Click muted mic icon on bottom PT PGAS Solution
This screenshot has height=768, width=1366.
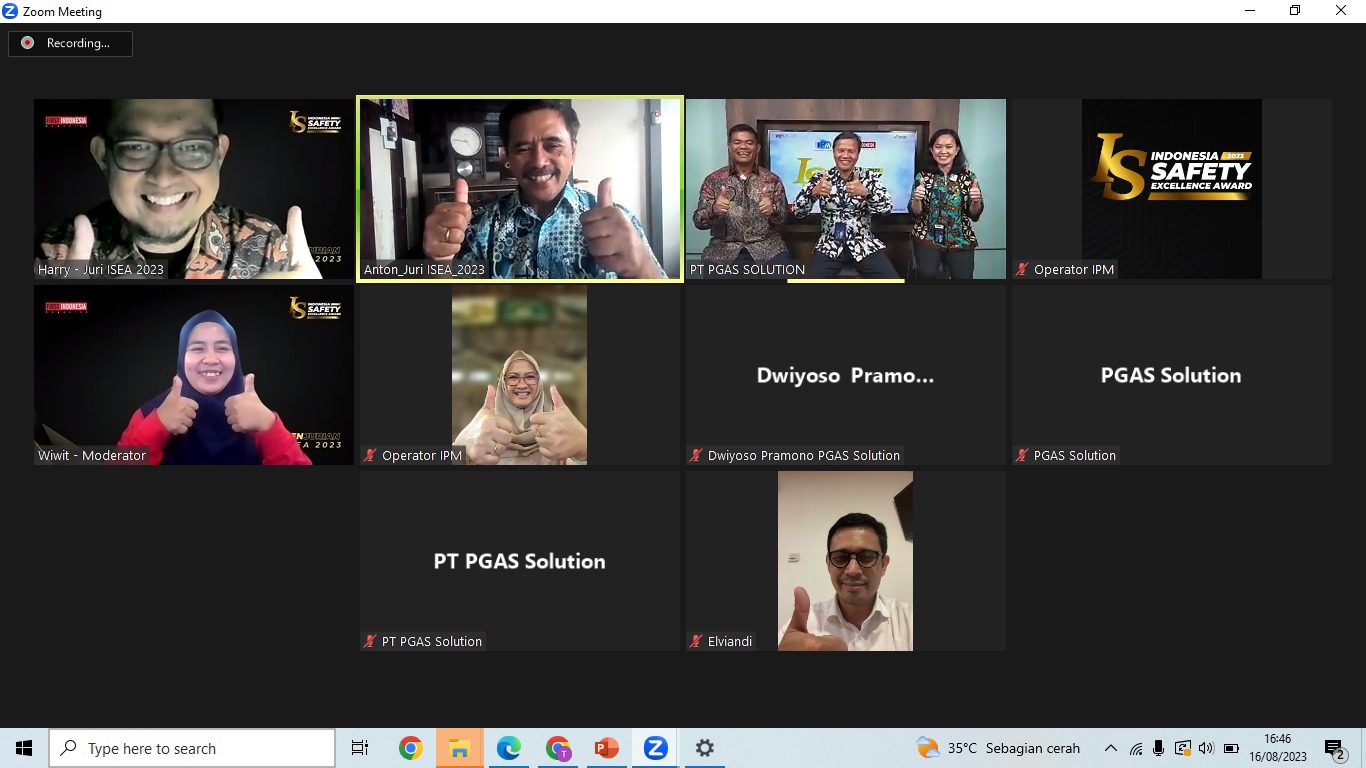tap(370, 641)
